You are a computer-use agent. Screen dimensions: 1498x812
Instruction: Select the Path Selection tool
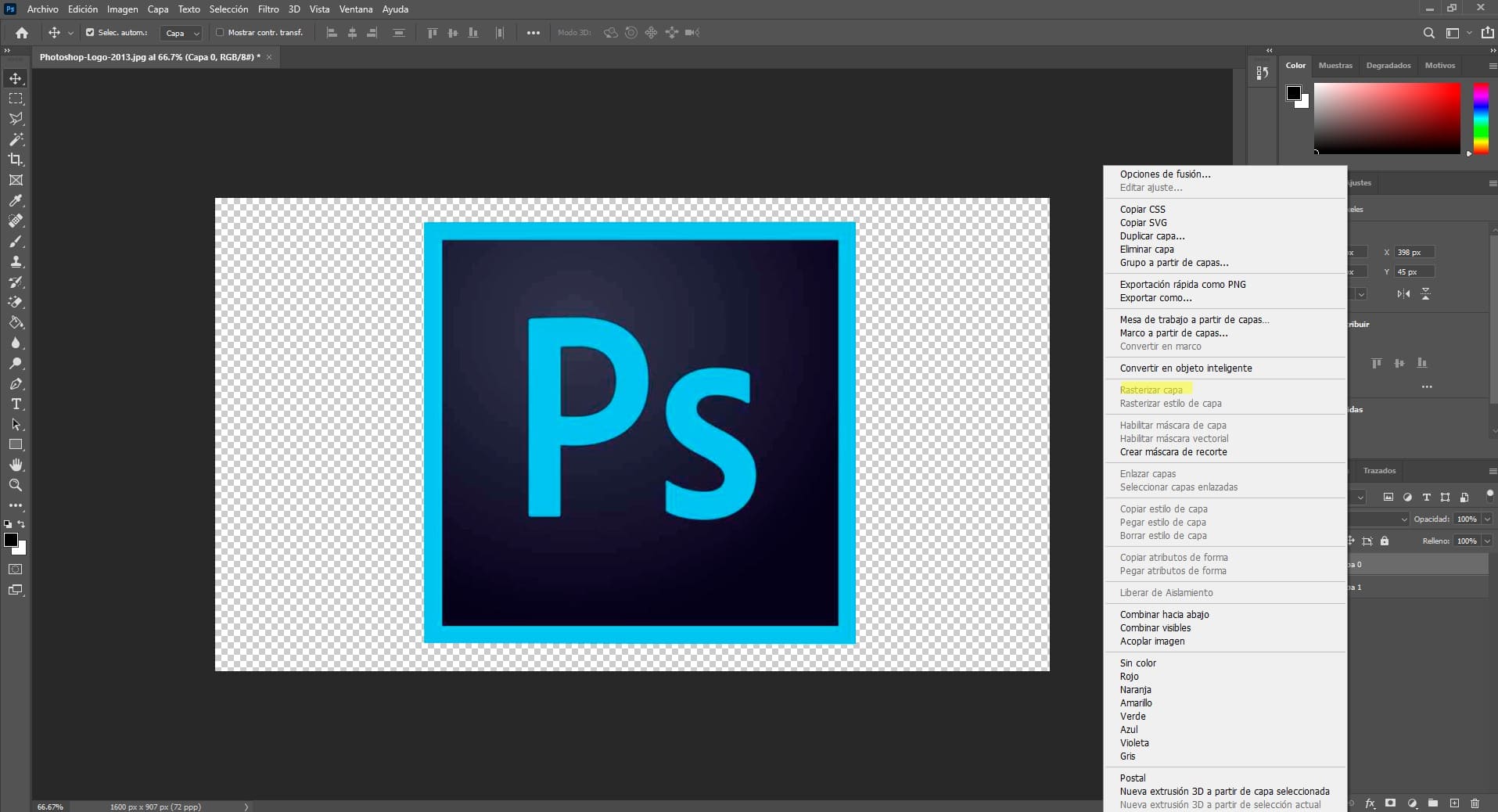coord(16,424)
